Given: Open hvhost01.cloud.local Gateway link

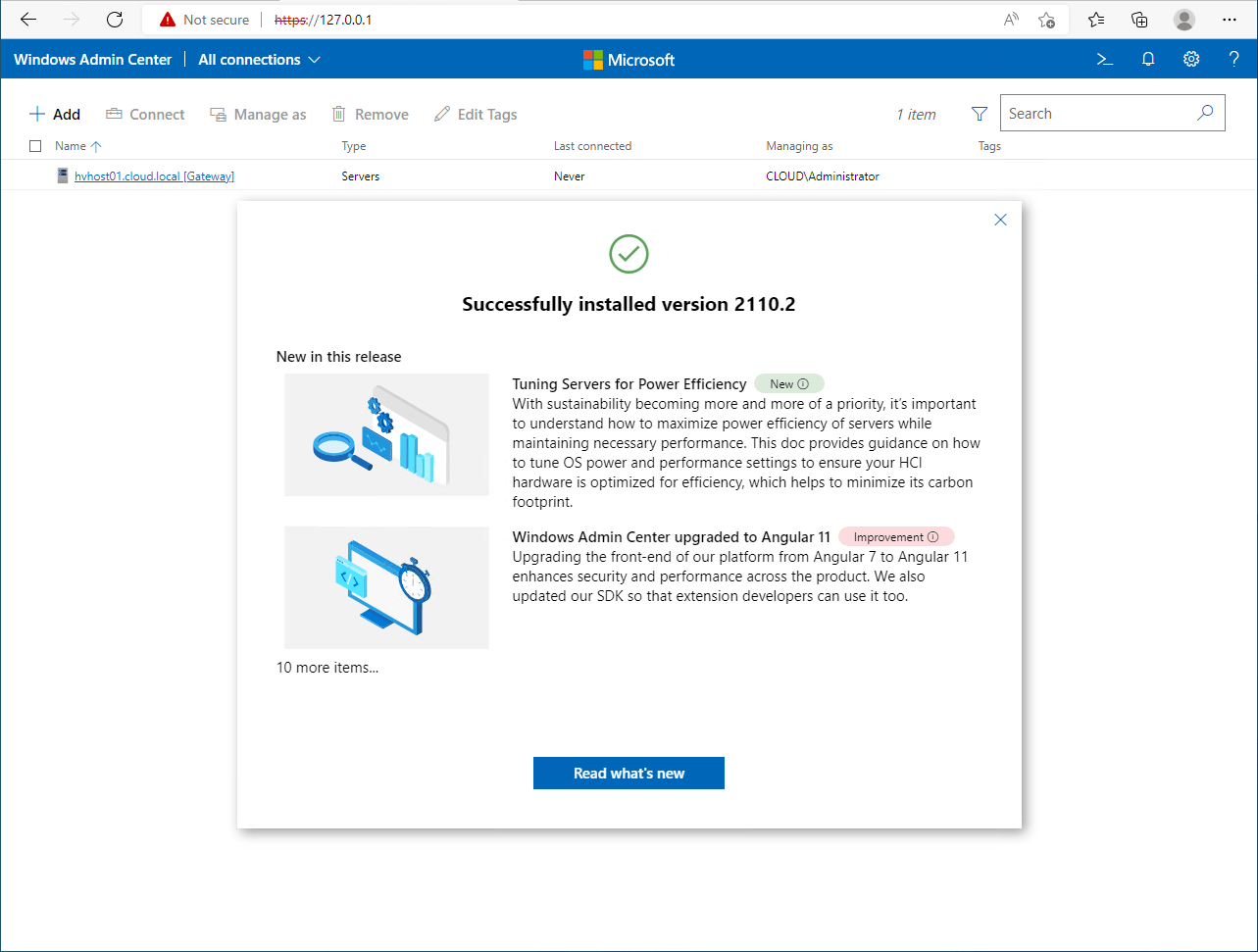Looking at the screenshot, I should pyautogui.click(x=154, y=176).
